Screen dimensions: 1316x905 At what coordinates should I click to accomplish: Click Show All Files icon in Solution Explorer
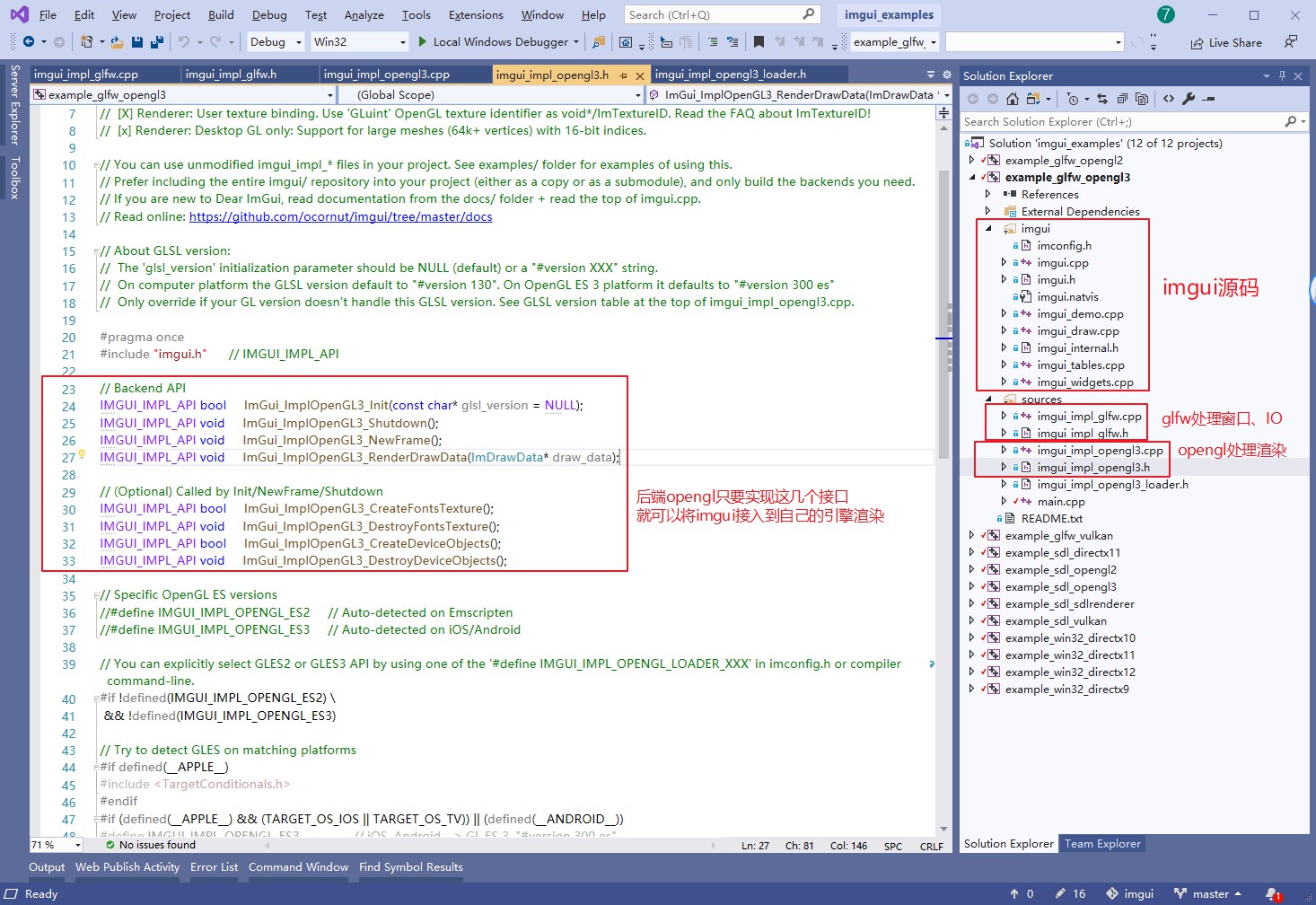click(1142, 99)
